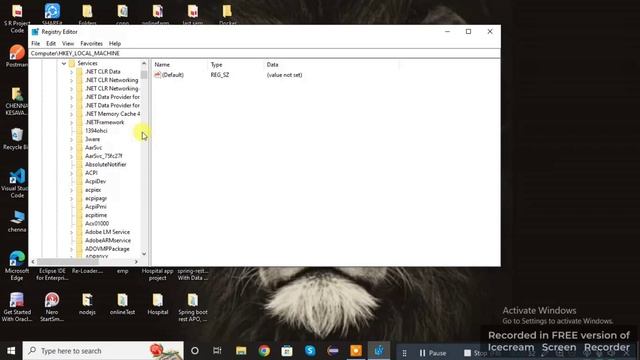Select the AcpiDev key
This screenshot has width=640, height=360.
pos(96,181)
